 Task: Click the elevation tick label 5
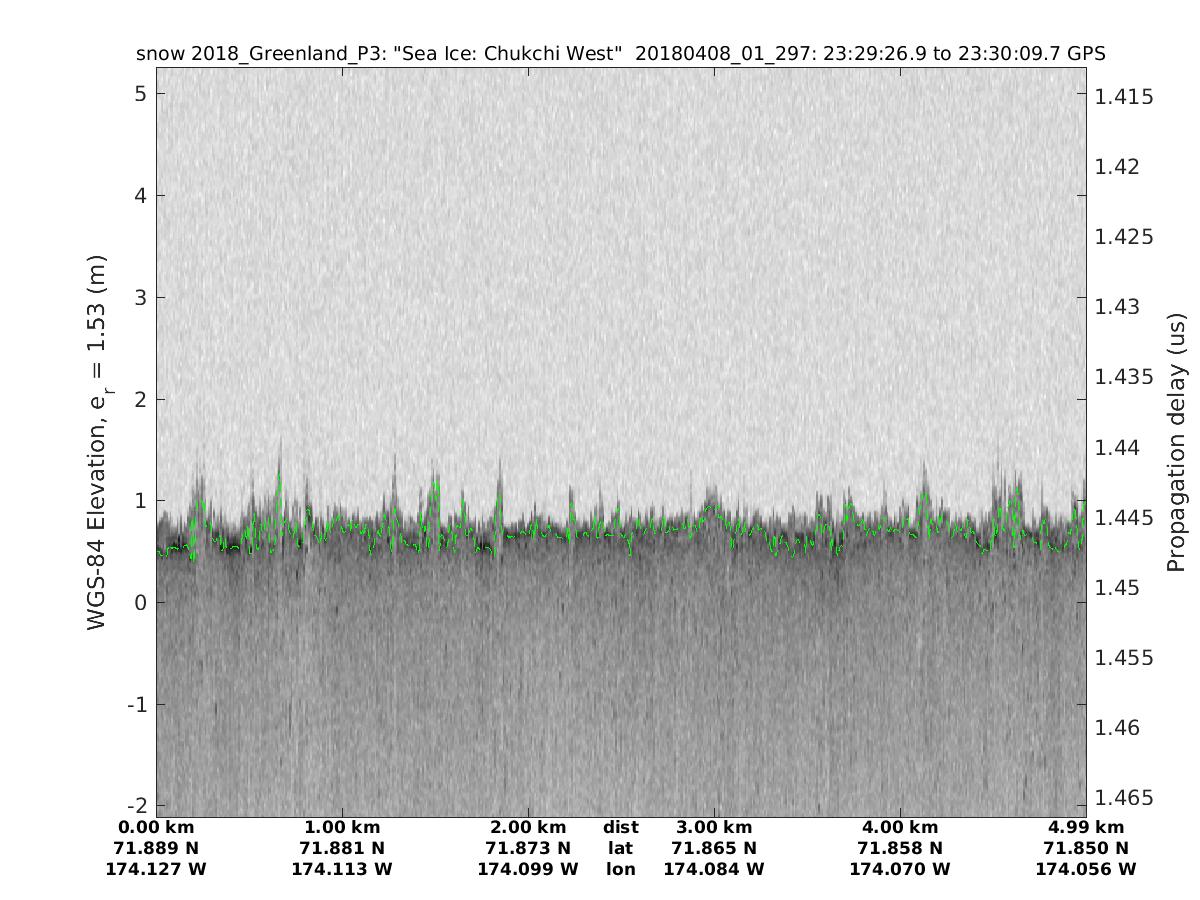click(140, 93)
